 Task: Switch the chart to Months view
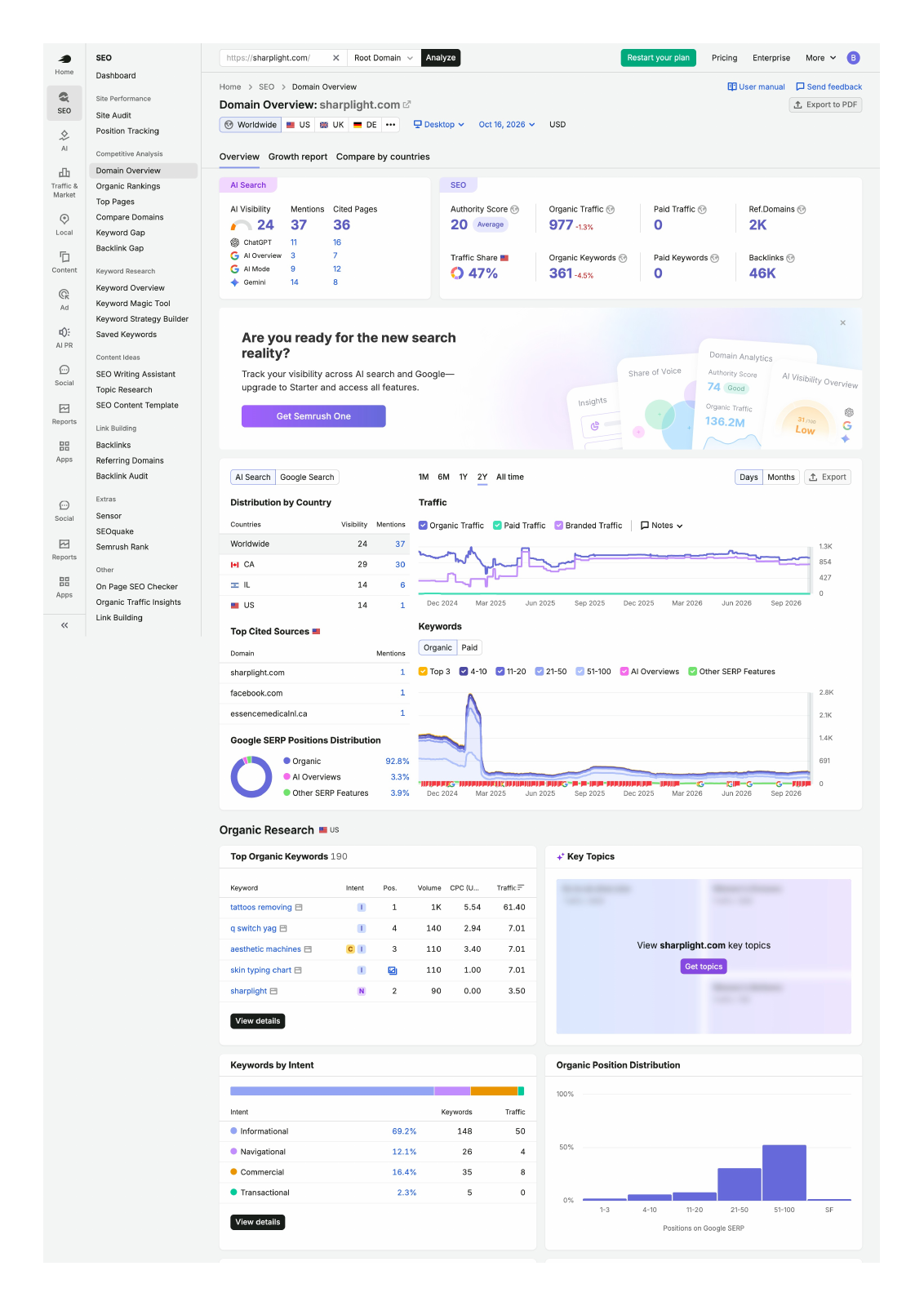tap(781, 478)
